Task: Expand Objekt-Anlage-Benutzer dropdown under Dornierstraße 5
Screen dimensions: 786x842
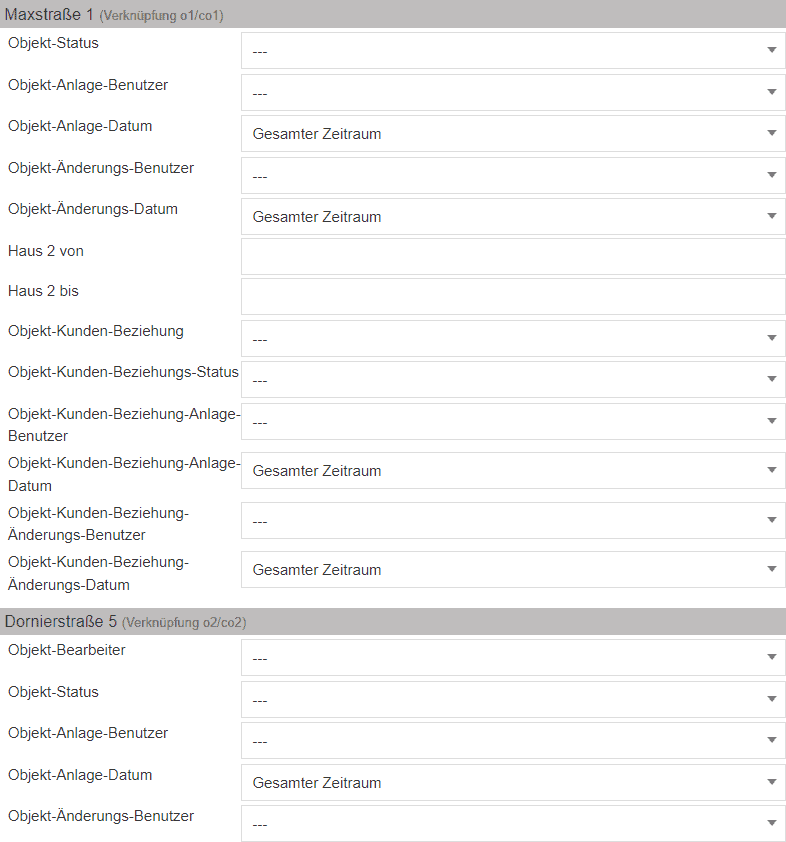Action: pos(512,741)
